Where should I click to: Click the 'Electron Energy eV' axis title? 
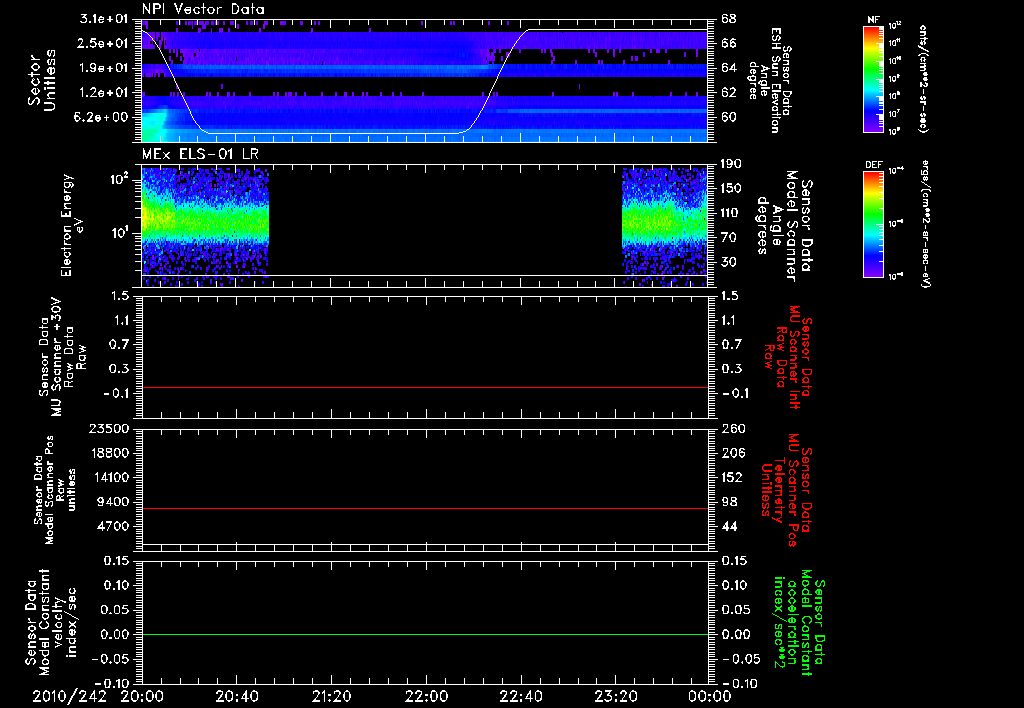[71, 225]
